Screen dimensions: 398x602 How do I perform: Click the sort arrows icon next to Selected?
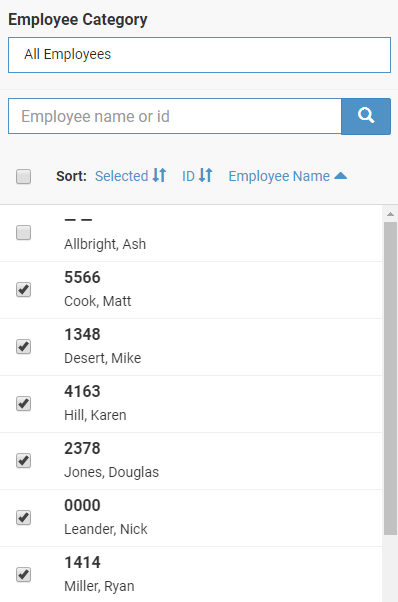pyautogui.click(x=159, y=175)
